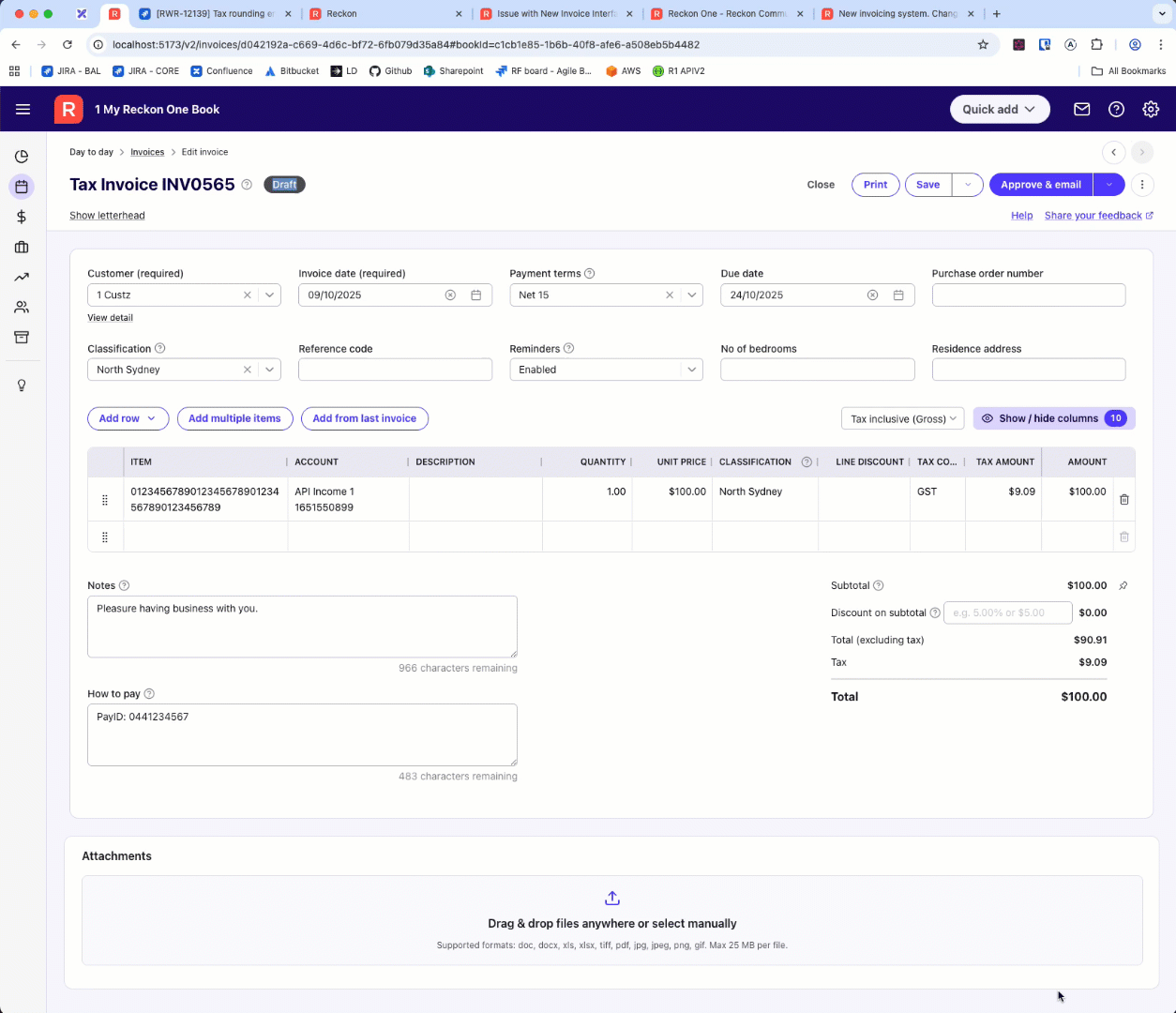Open the JIRA - BAL bookmark
1176x1013 pixels.
[x=71, y=71]
